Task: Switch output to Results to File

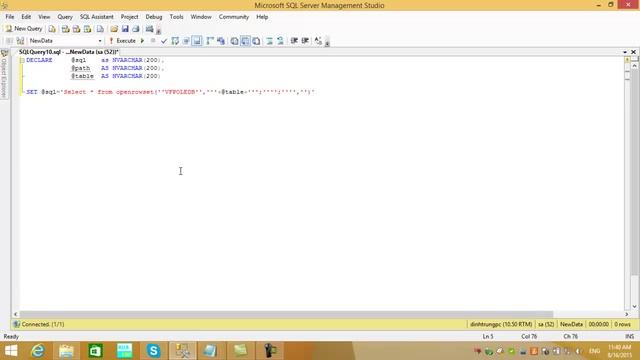Action: point(256,41)
